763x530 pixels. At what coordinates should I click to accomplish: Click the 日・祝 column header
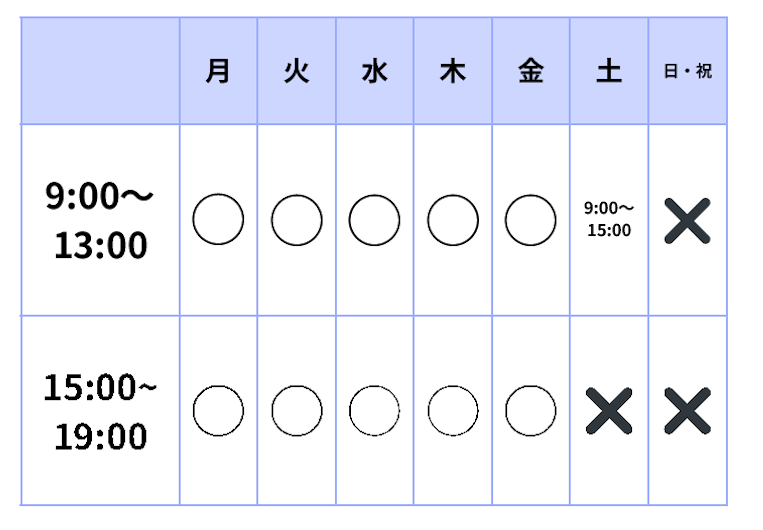688,71
